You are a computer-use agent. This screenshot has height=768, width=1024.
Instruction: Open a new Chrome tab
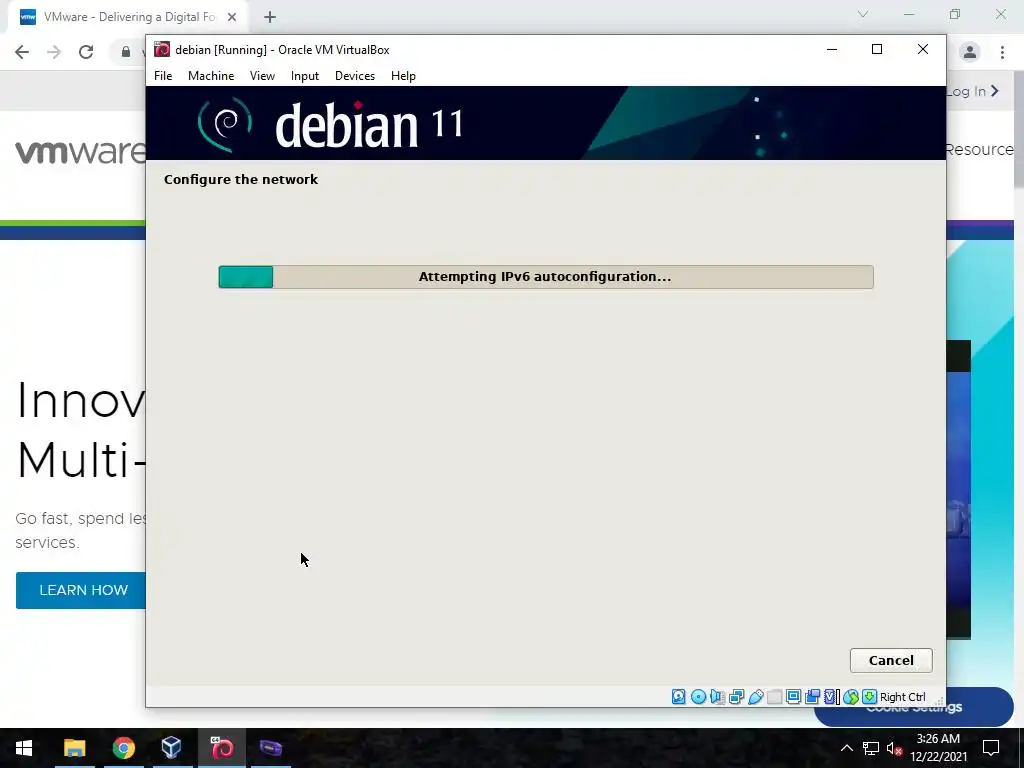(270, 17)
